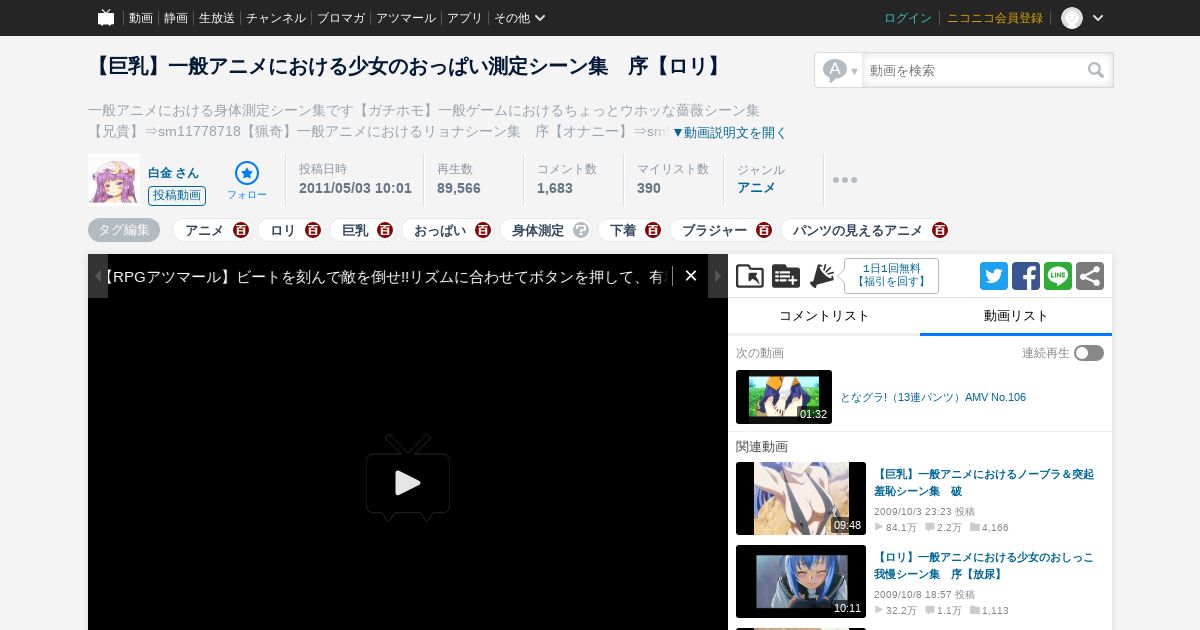Close the RPGアツマール banner

690,276
